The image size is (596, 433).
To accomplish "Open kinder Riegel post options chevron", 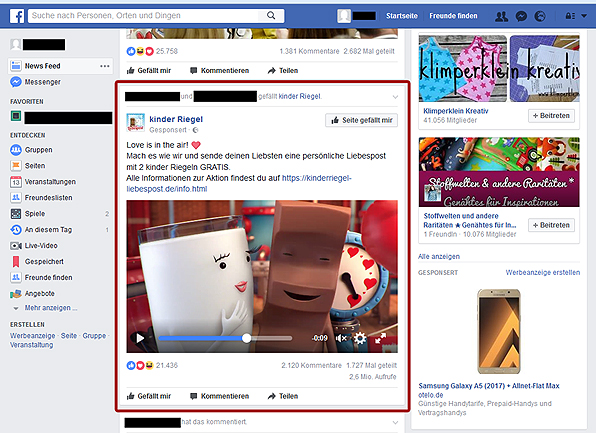I will 395,97.
